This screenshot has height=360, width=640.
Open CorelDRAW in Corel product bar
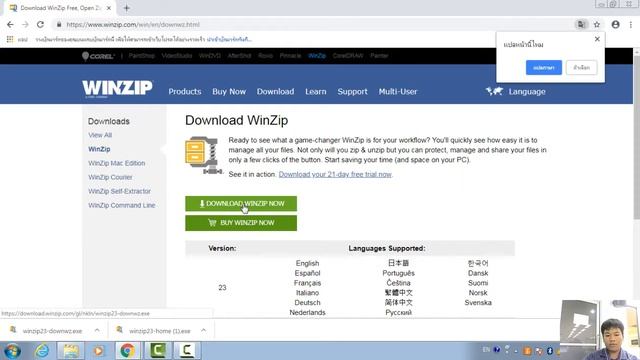click(348, 56)
